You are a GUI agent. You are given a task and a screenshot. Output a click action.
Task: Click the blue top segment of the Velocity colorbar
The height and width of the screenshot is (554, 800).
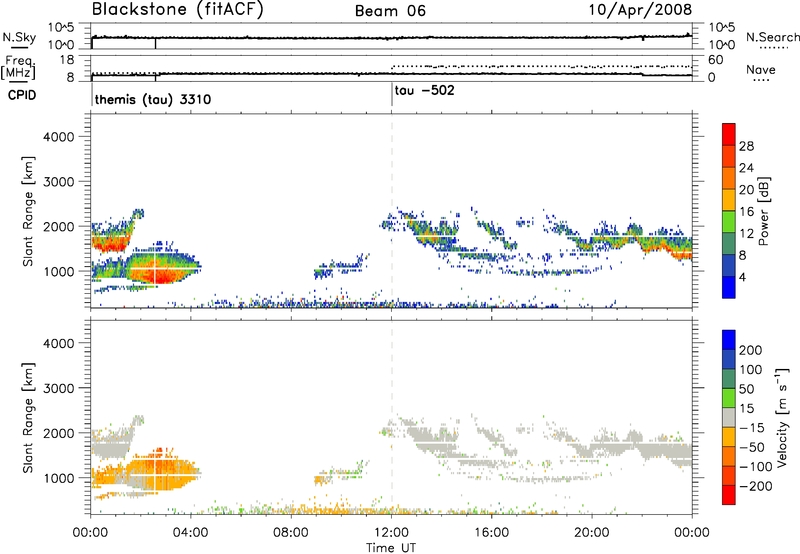(x=729, y=340)
